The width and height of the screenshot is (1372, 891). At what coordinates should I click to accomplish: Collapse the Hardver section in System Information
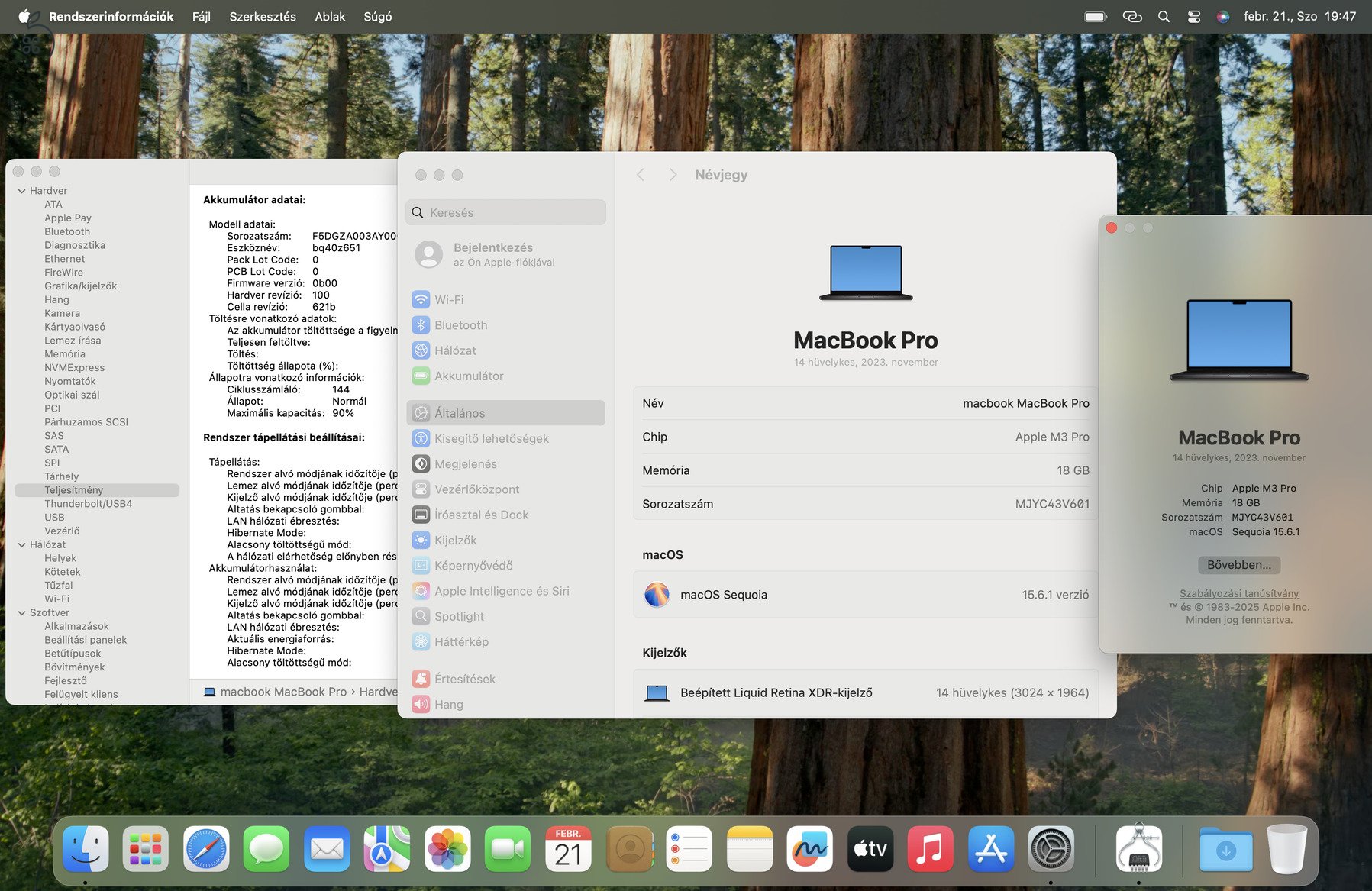point(21,190)
